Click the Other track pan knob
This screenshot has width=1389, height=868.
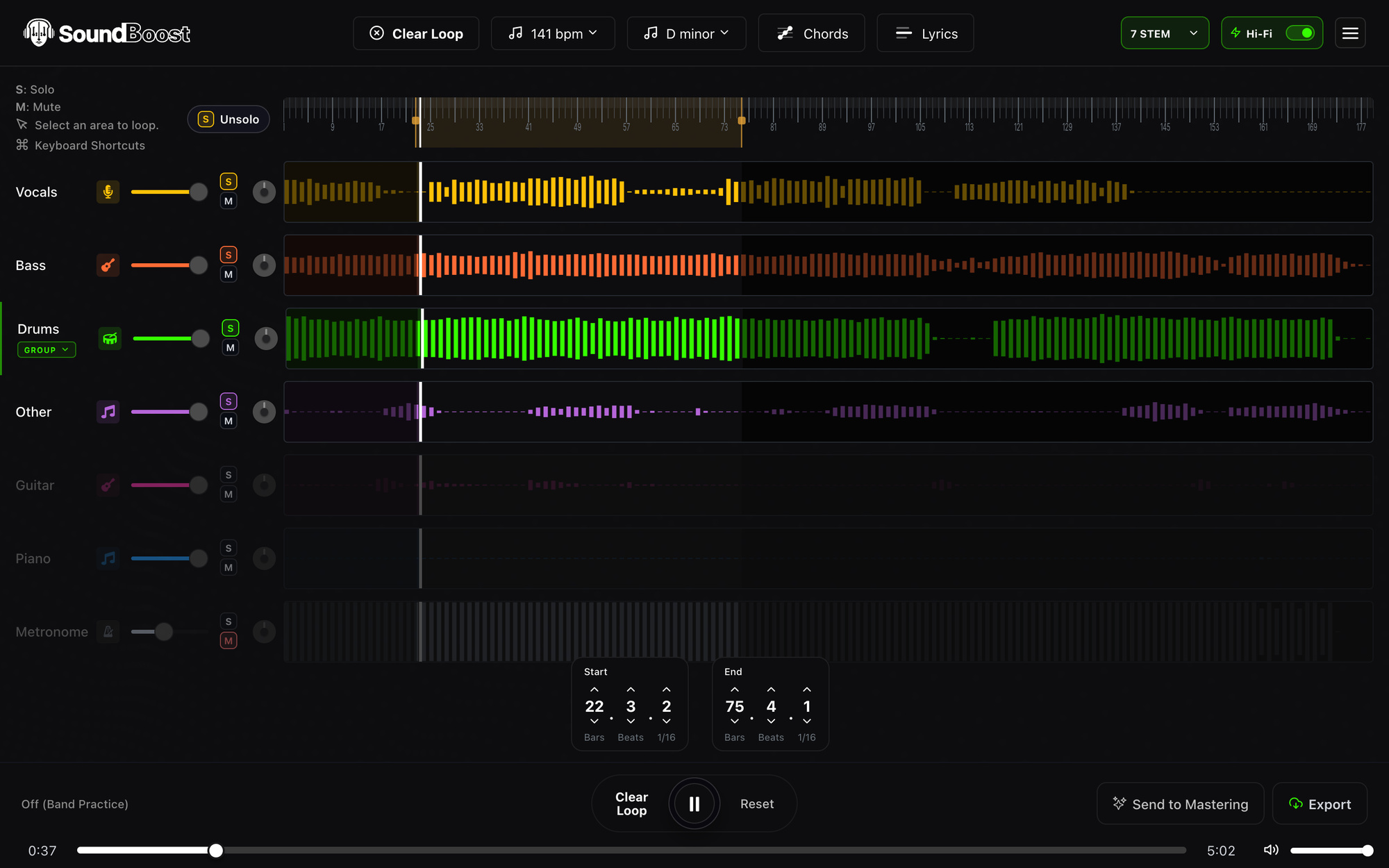pos(264,412)
